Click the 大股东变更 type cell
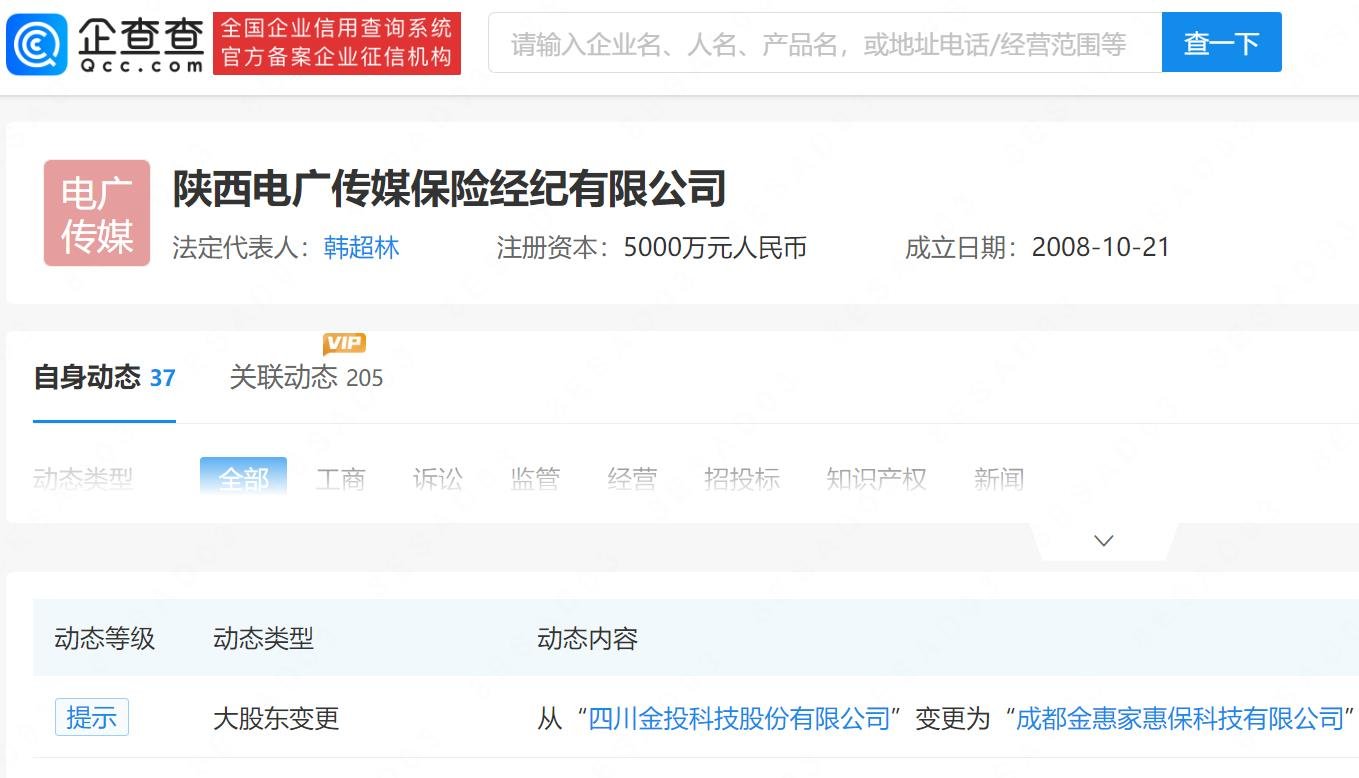 pos(276,718)
